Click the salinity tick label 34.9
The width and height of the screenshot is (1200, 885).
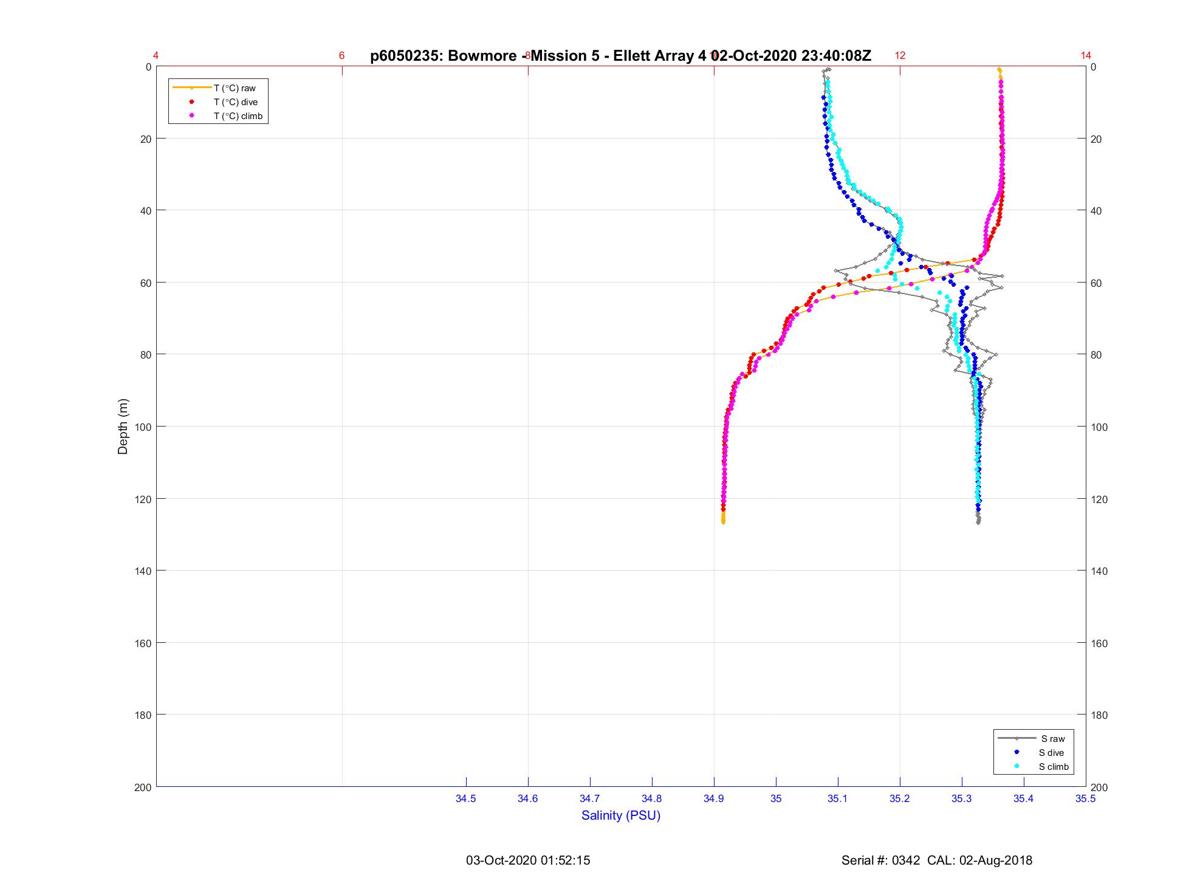pos(714,799)
